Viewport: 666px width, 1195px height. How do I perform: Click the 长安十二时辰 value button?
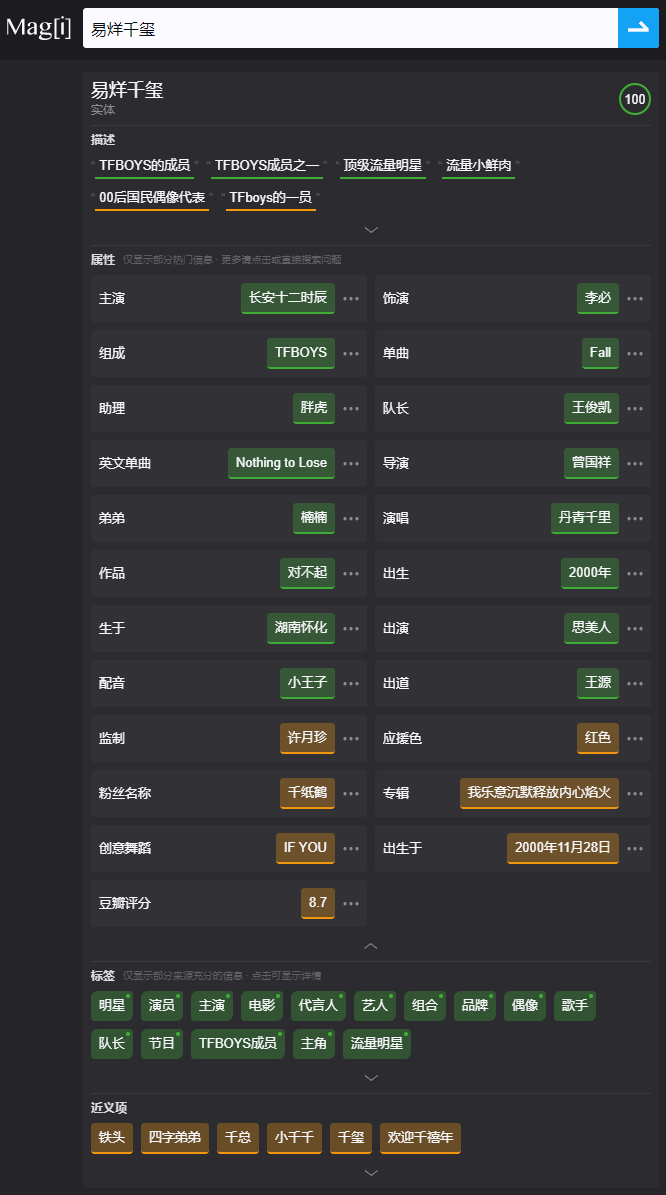tap(288, 298)
